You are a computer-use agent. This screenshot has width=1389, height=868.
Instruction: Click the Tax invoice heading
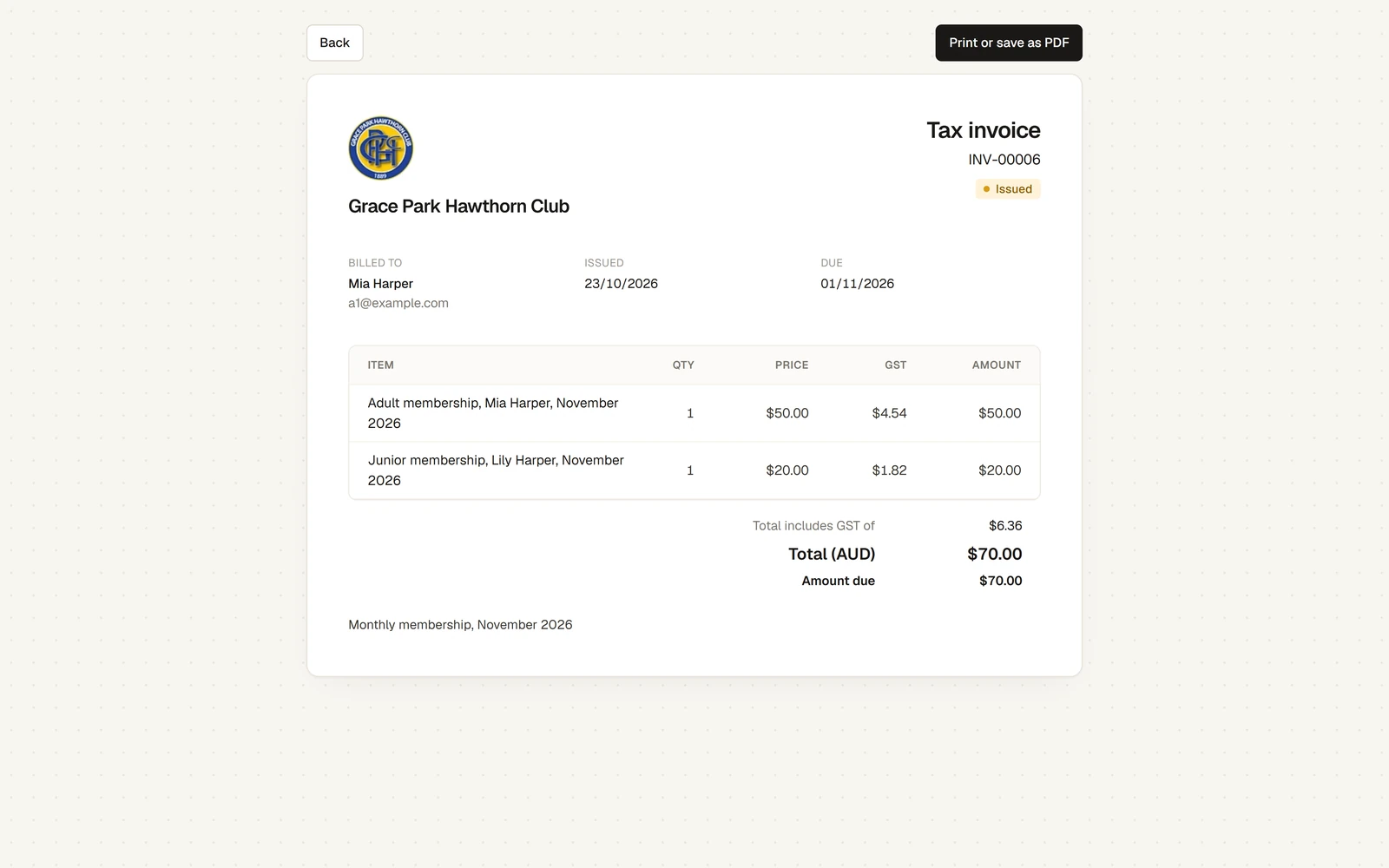click(x=984, y=130)
